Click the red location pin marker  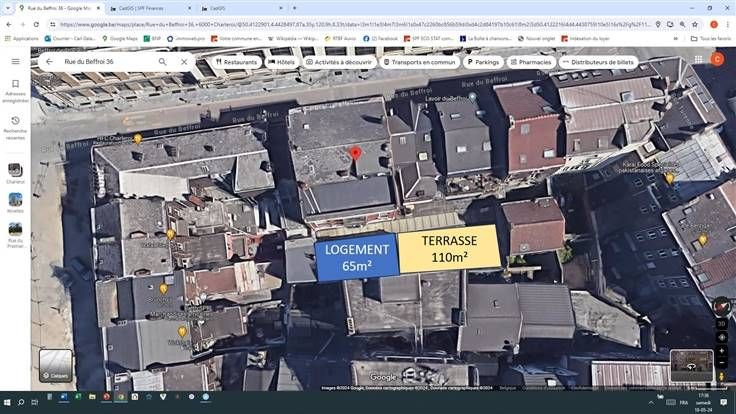coord(354,153)
